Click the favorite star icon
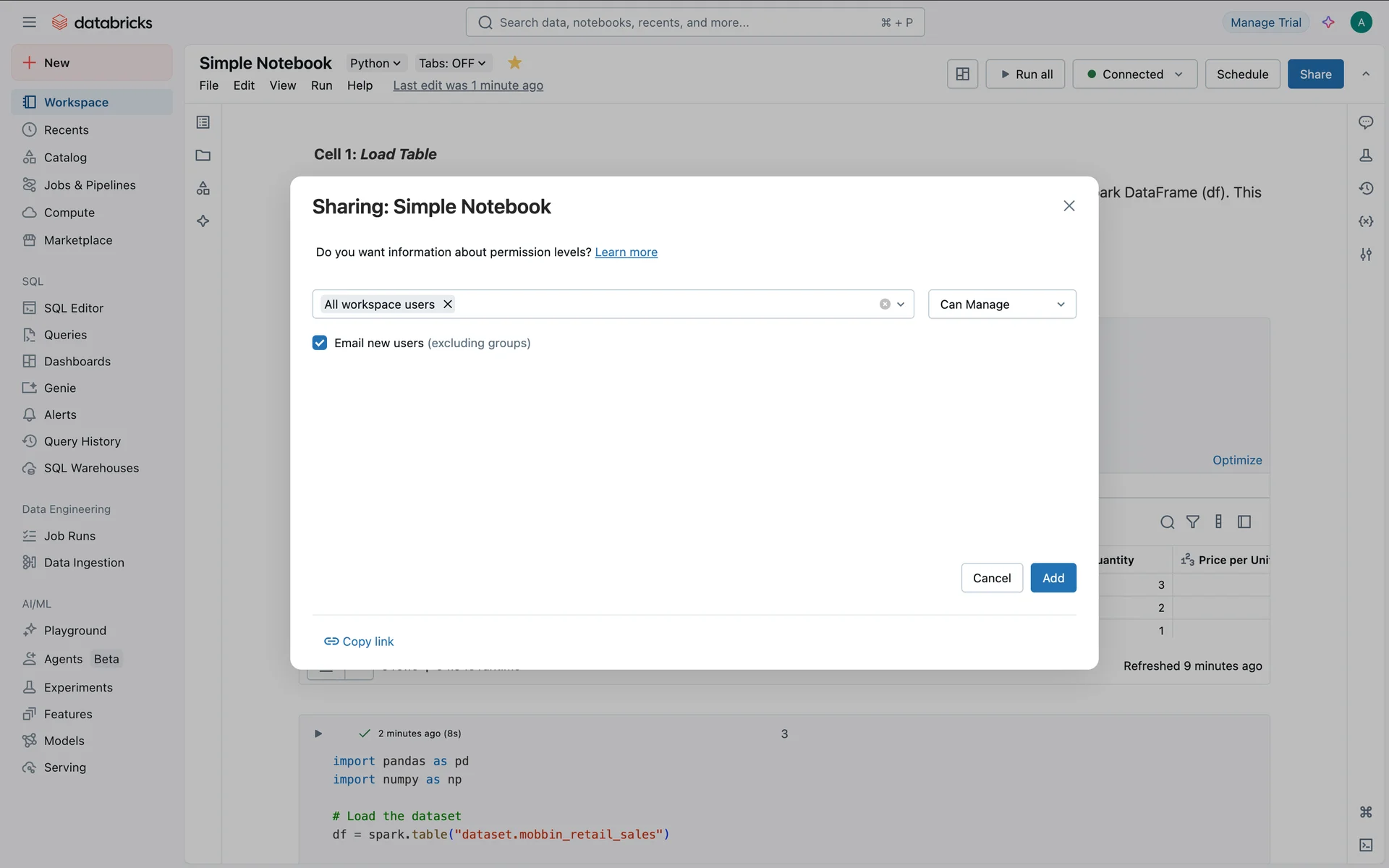The width and height of the screenshot is (1389, 868). [x=514, y=63]
